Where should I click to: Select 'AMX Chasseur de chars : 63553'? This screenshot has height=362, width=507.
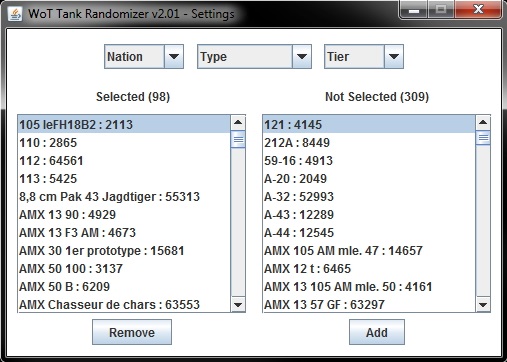(124, 304)
